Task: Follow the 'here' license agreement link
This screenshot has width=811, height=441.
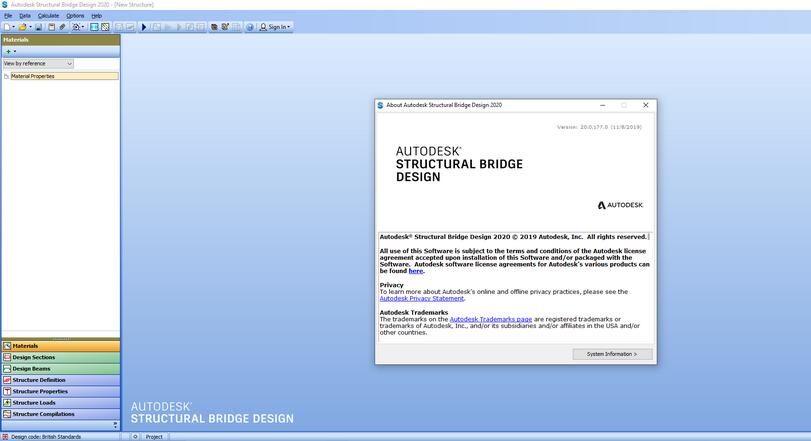Action: click(416, 271)
